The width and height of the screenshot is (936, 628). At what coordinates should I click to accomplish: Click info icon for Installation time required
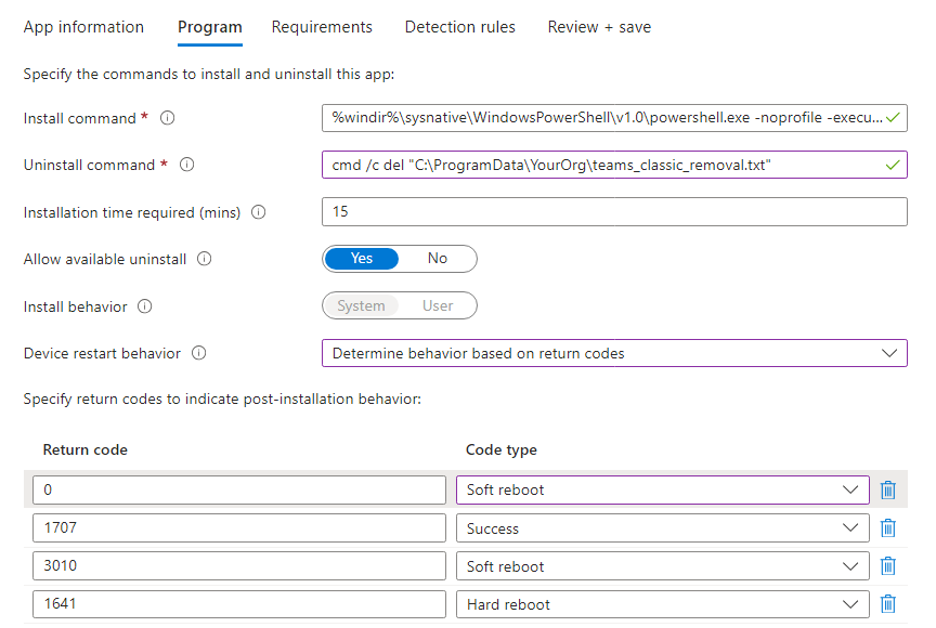click(x=259, y=212)
